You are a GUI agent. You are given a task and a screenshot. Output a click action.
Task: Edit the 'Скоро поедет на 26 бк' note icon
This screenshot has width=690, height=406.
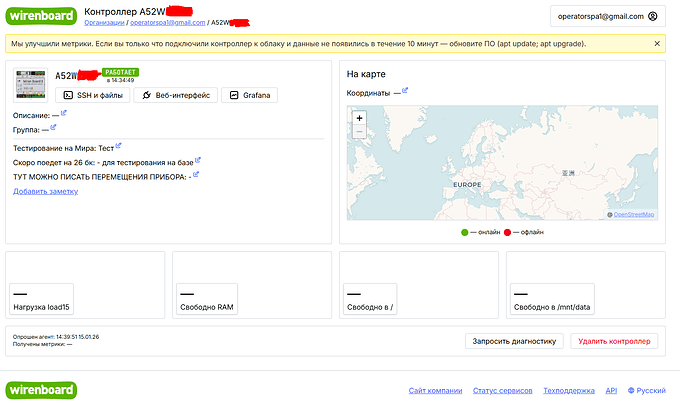[198, 160]
